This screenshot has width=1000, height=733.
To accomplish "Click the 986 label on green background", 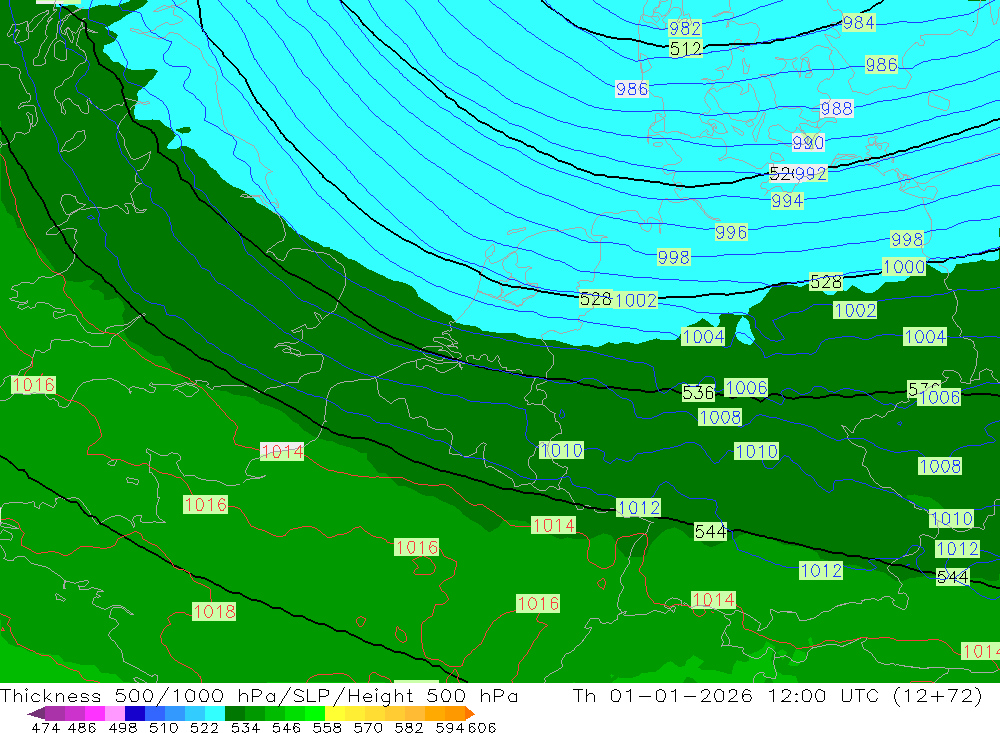I will 881,64.
